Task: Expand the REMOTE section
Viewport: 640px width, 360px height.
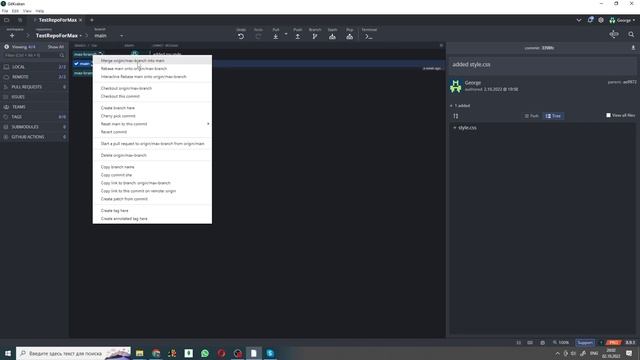Action: point(34,77)
